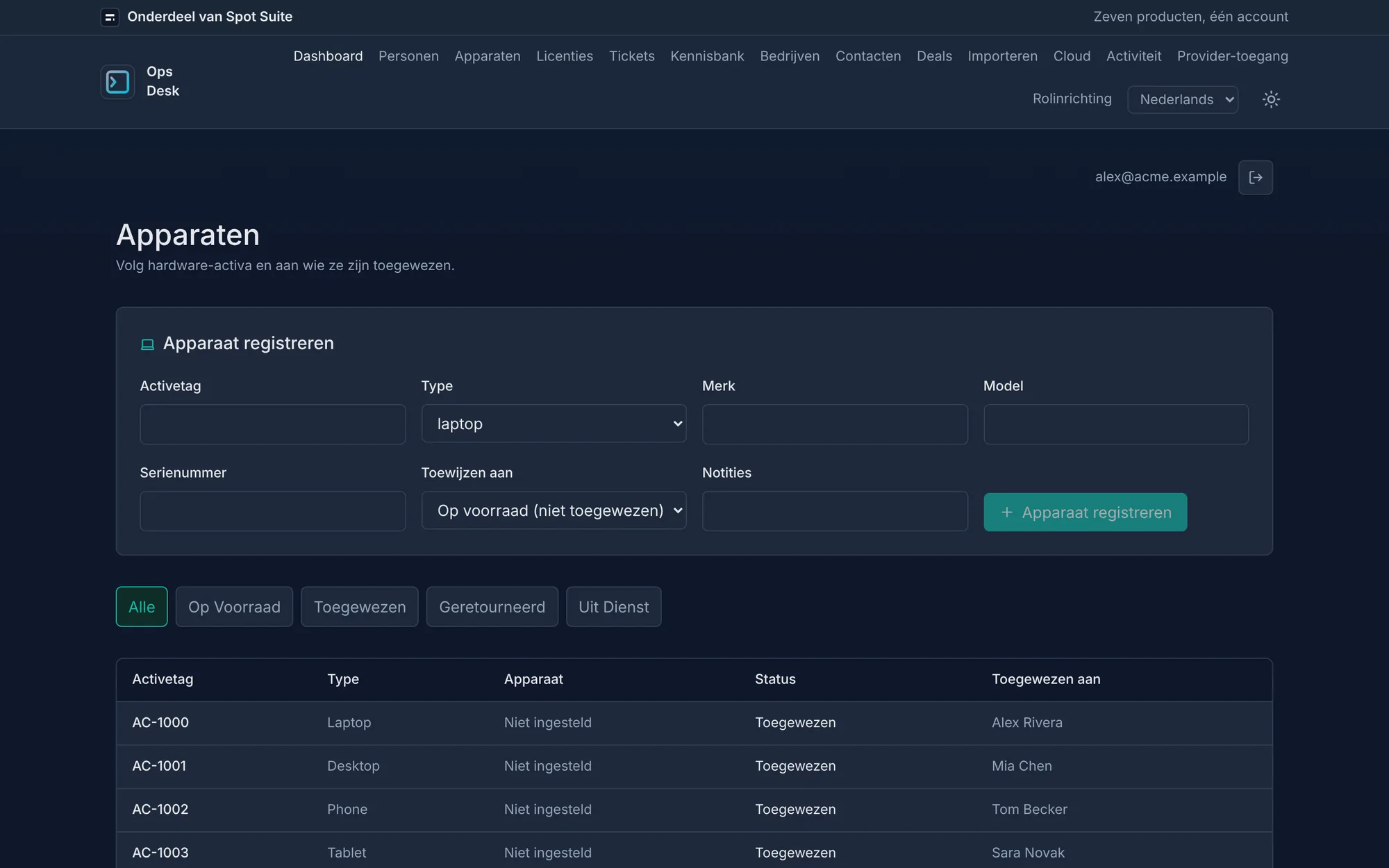Open the Deals page
1389x868 pixels.
[x=934, y=56]
